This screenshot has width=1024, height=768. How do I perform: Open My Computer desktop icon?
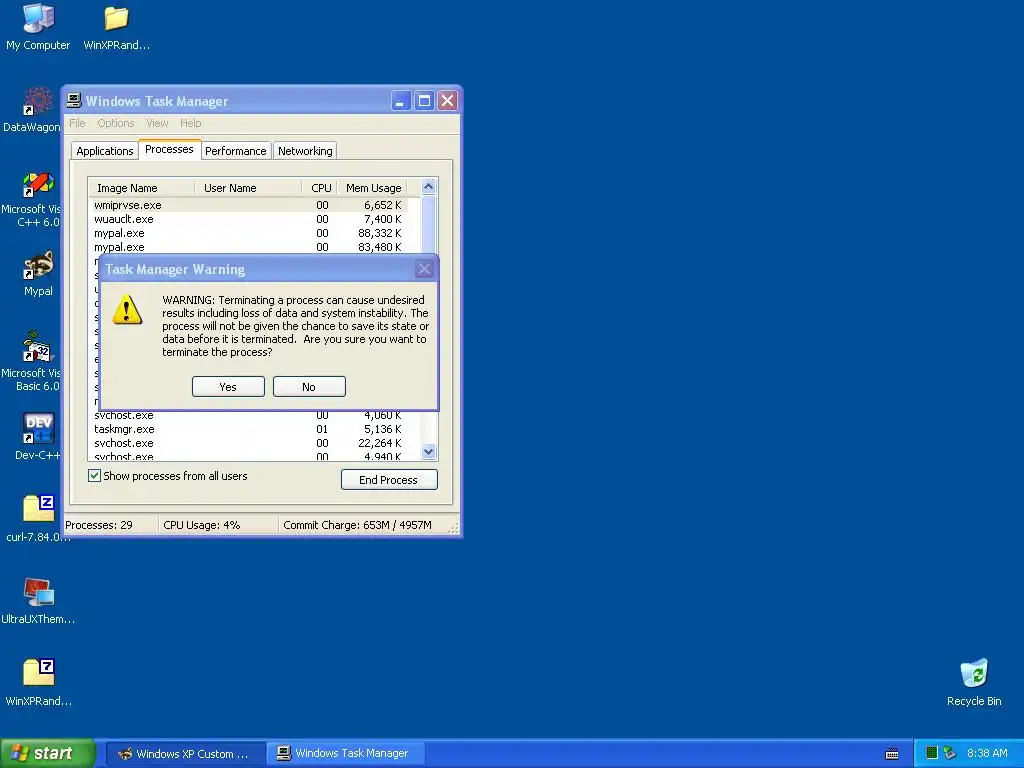click(38, 27)
